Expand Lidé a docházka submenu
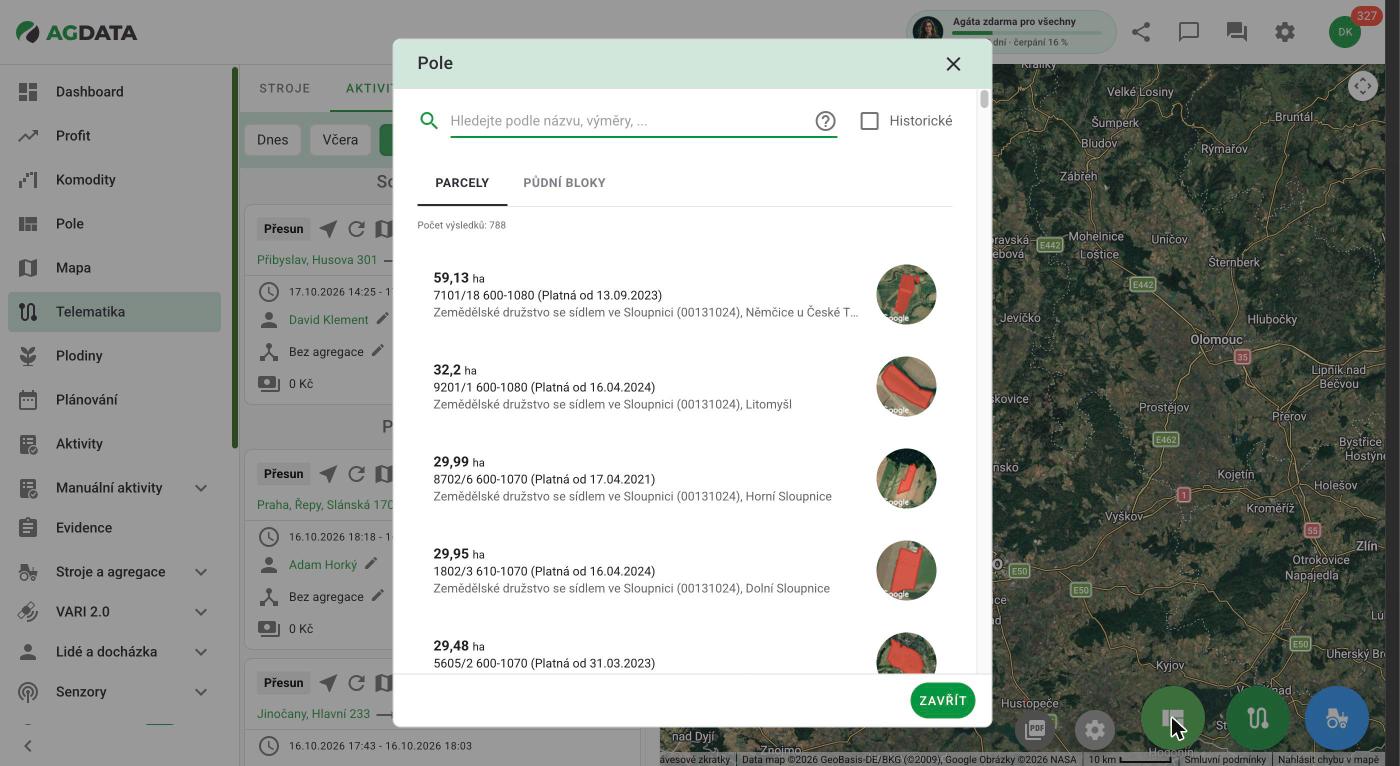This screenshot has width=1400, height=766. coord(201,652)
